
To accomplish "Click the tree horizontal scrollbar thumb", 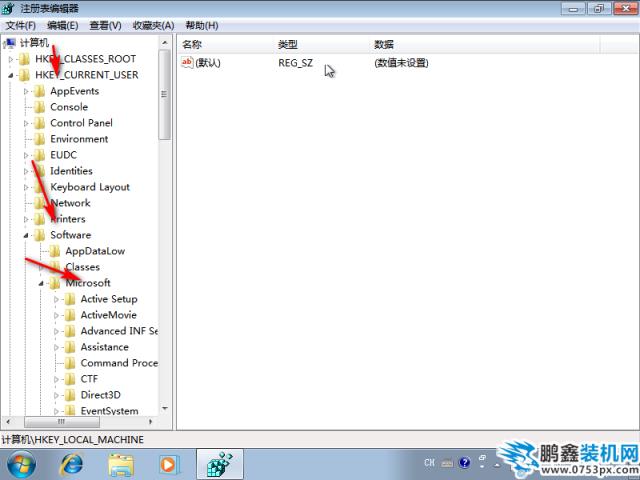I will pyautogui.click(x=62, y=421).
